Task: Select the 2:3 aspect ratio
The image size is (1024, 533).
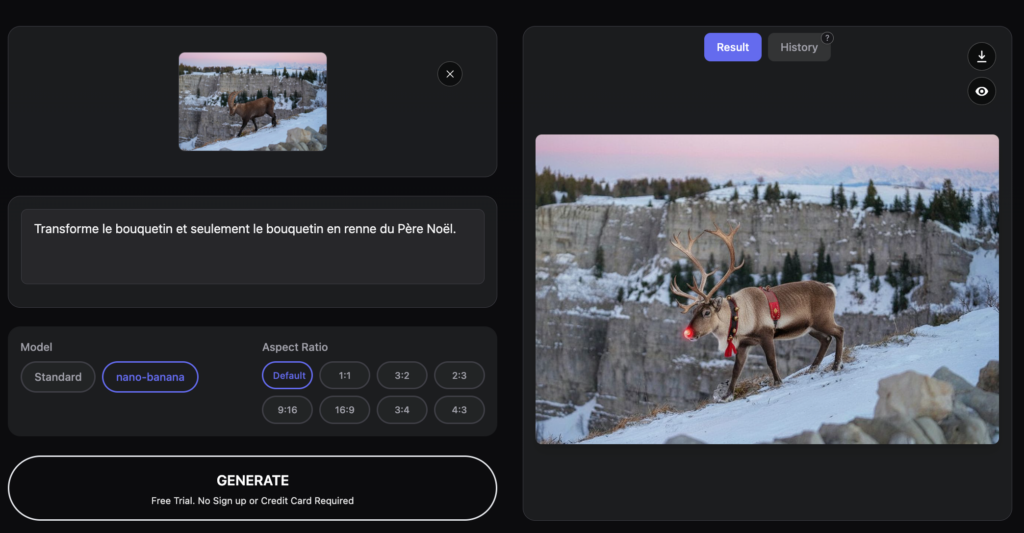Action: (459, 376)
